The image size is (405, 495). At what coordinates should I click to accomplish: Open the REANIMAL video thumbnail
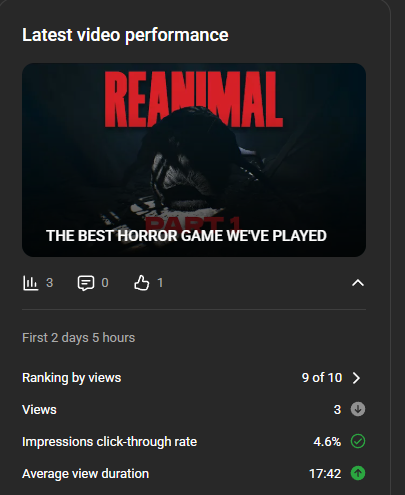pos(194,160)
